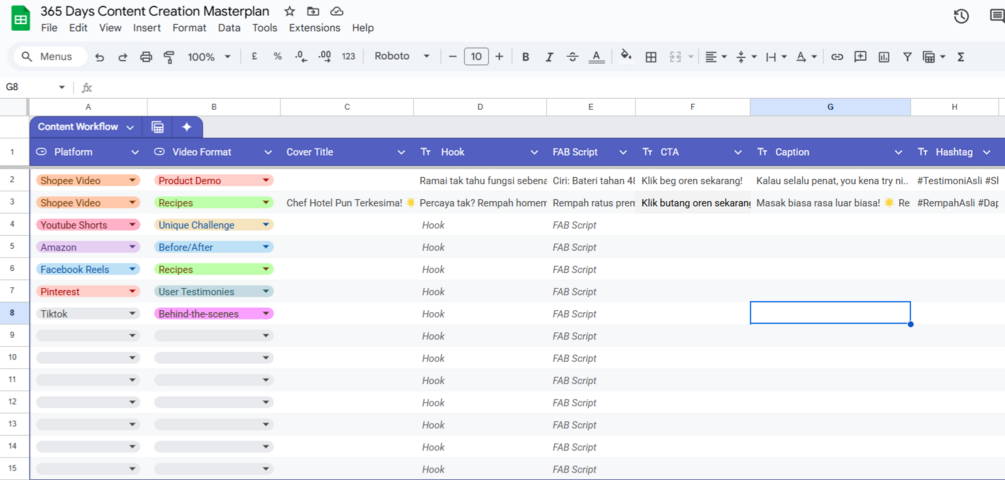Click the sparkle AI icon on table tab

[187, 127]
